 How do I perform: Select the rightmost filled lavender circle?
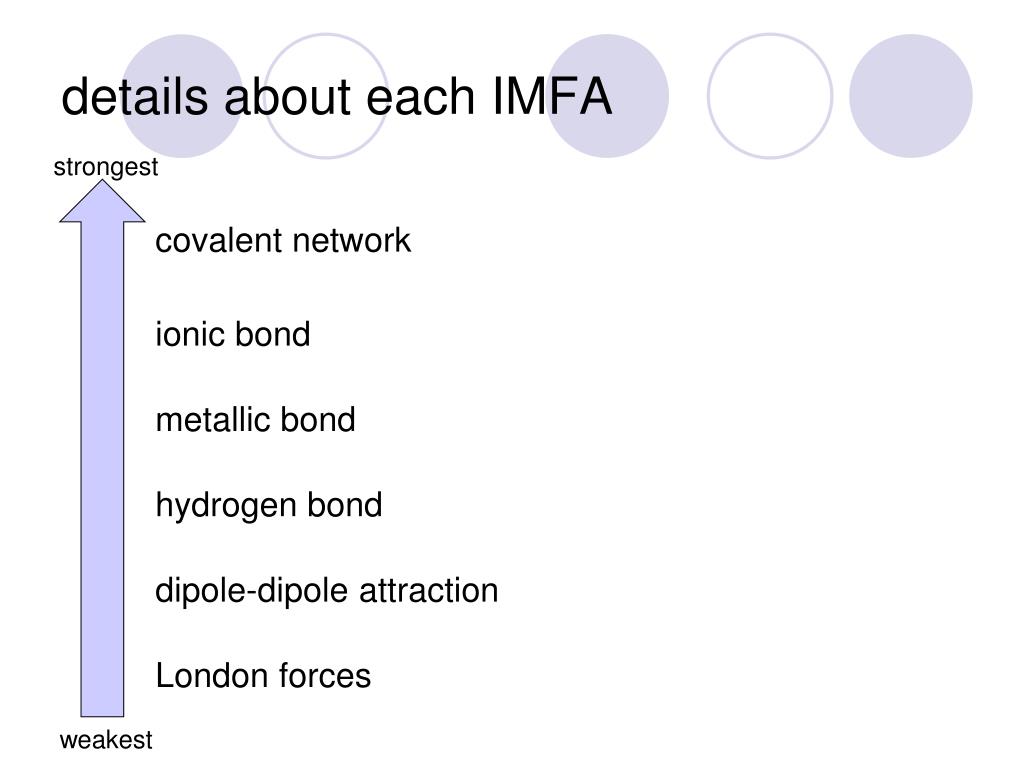pyautogui.click(x=911, y=96)
